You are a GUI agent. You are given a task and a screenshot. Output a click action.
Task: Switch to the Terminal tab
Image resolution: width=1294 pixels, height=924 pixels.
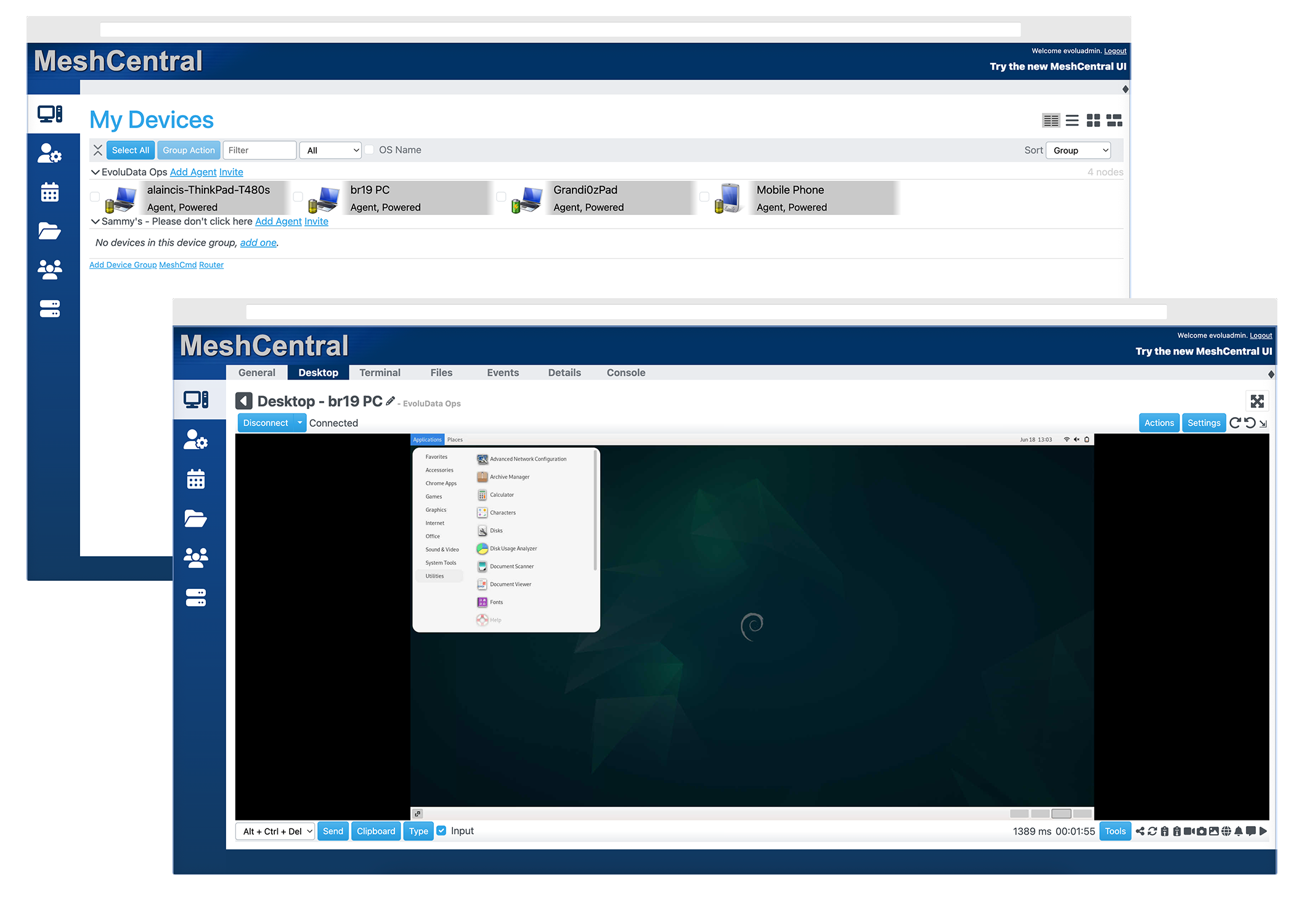380,373
